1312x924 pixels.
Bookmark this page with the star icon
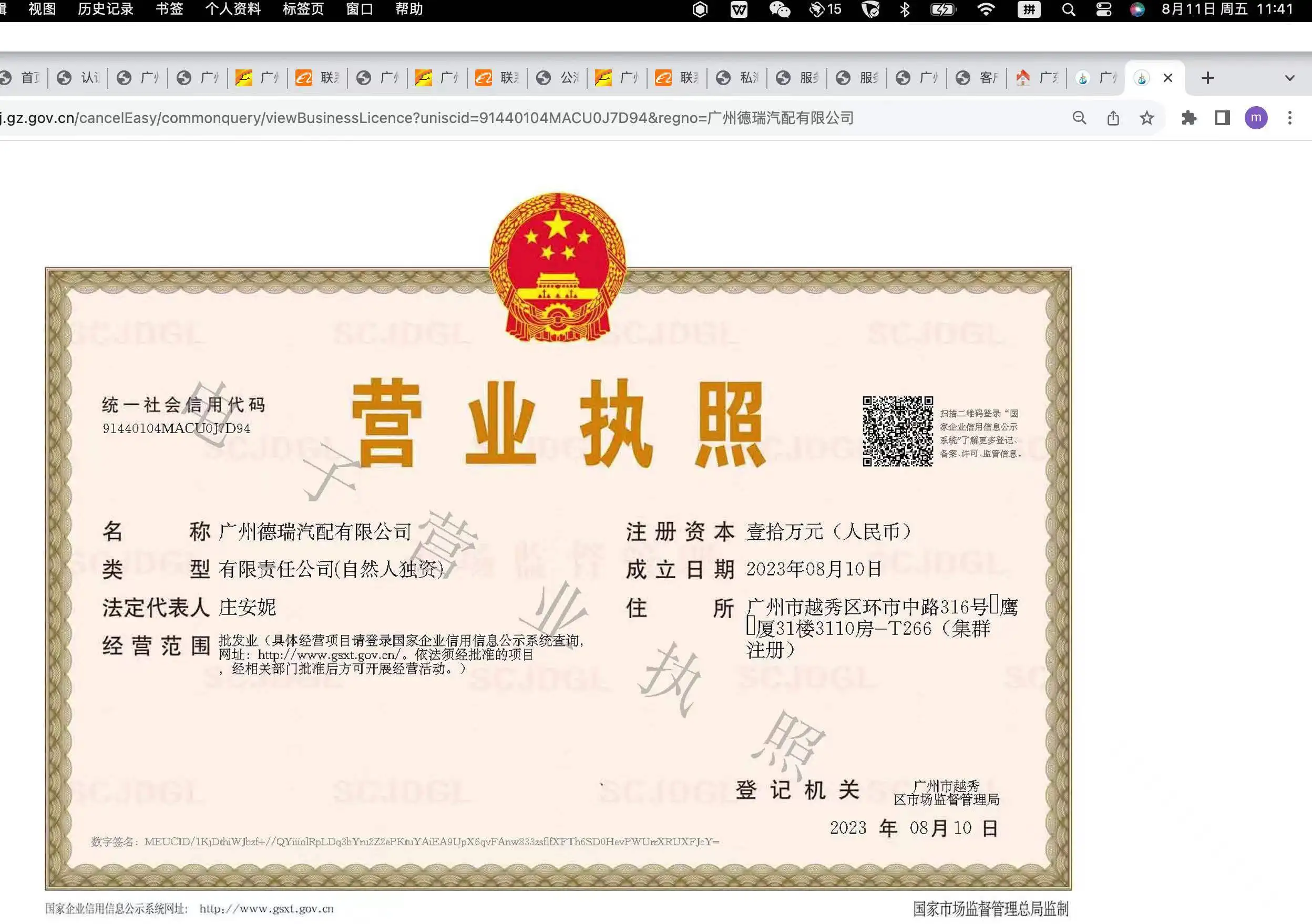click(1146, 118)
